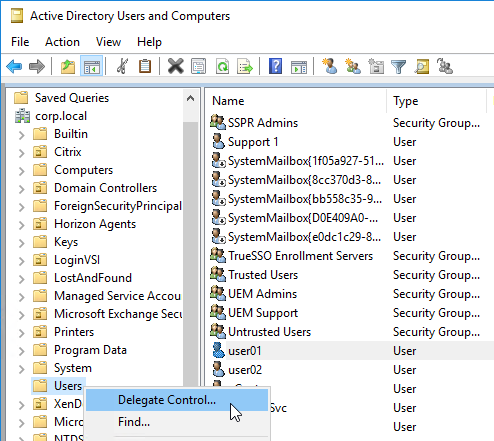Viewport: 494px width, 441px height.
Task: Click the Support 1 user icon
Action: click(x=218, y=141)
